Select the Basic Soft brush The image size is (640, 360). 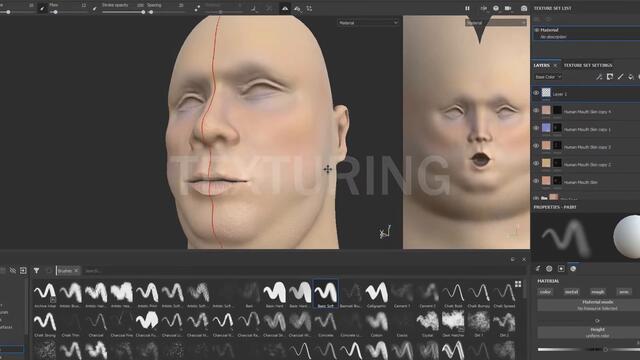pos(325,294)
